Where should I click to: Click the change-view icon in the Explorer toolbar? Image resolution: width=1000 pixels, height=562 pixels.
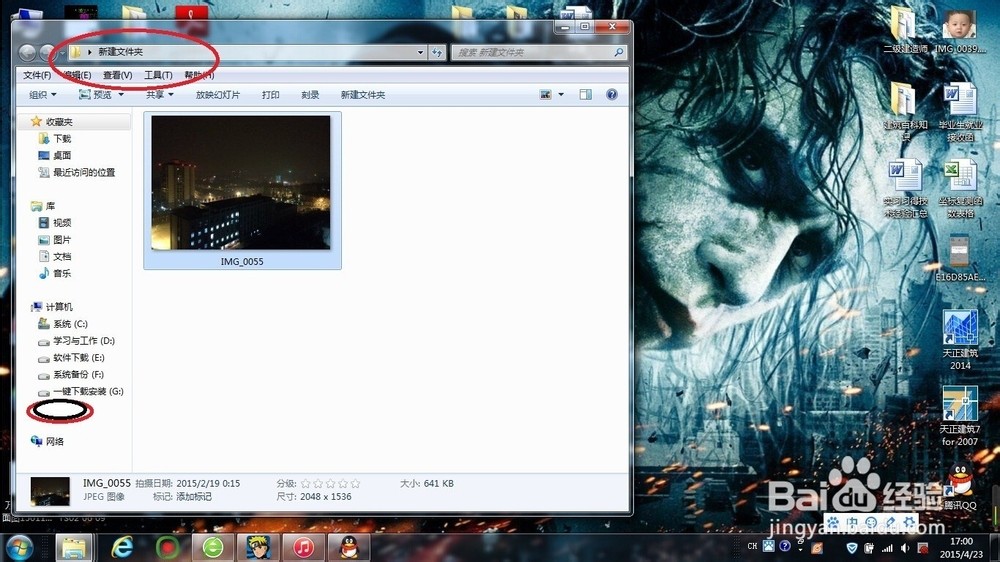pyautogui.click(x=545, y=94)
